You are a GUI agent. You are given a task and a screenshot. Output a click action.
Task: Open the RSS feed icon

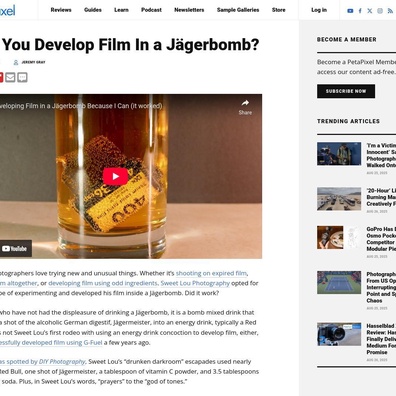tap(390, 11)
